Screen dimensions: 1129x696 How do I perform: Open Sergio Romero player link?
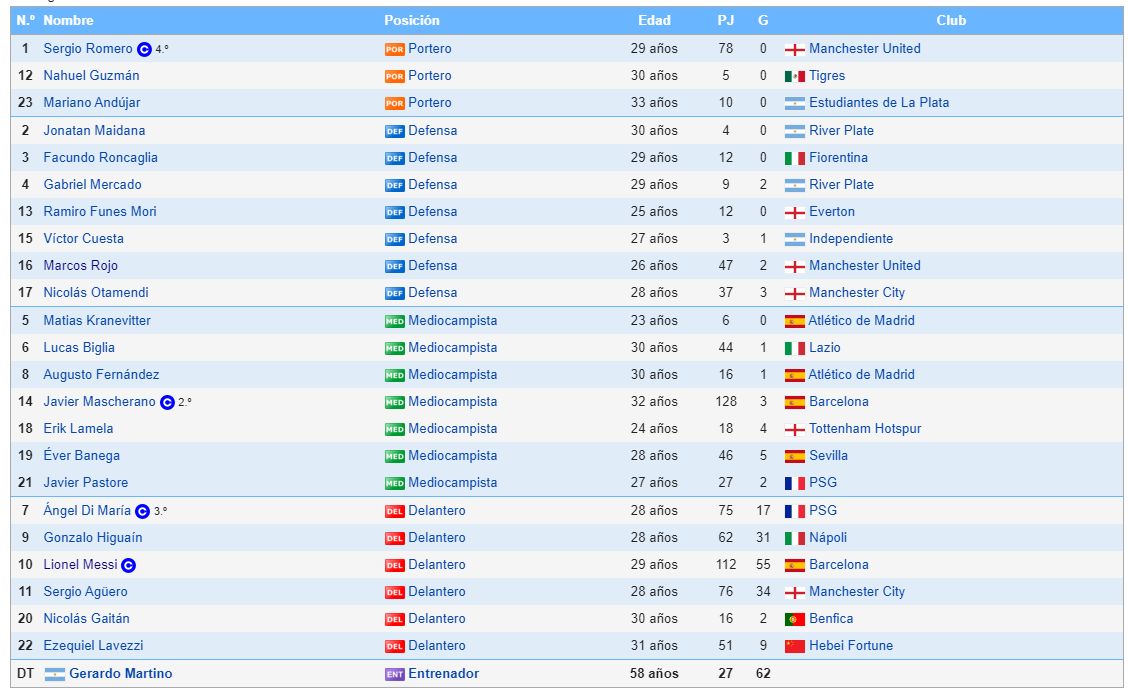88,48
